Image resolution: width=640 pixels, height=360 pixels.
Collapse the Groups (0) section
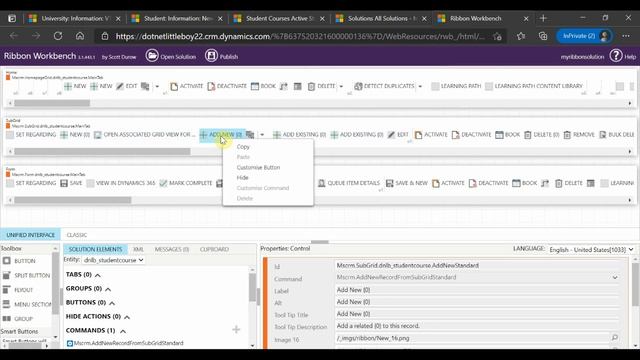click(x=108, y=289)
